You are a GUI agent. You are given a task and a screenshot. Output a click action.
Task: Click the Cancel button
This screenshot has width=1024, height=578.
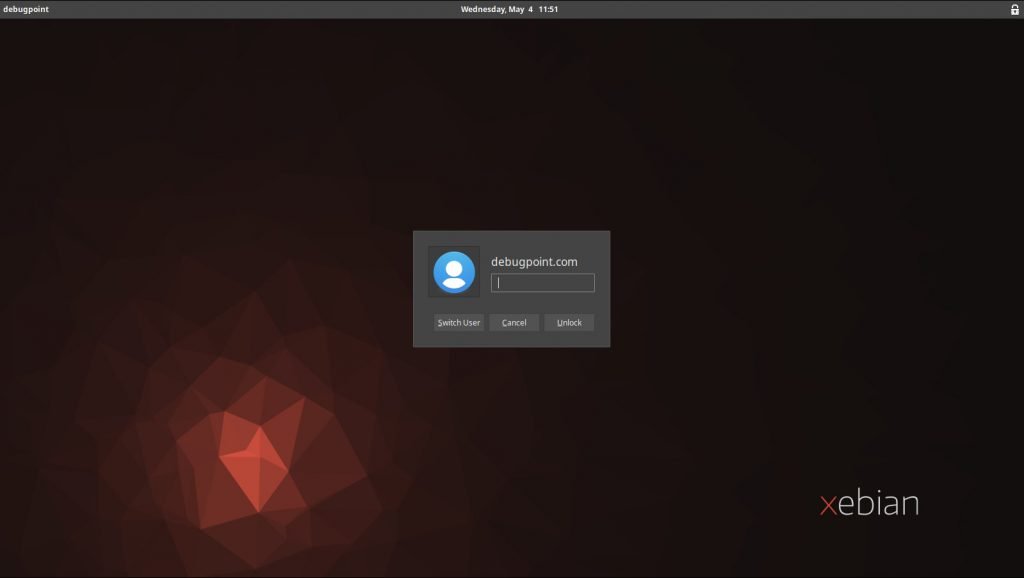click(513, 322)
